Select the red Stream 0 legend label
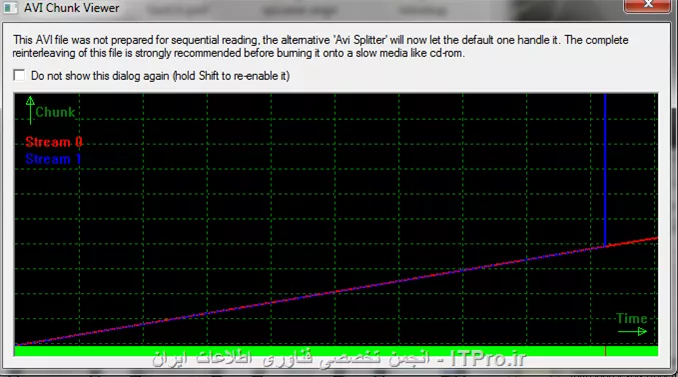Viewport: 678px width, 377px height. click(54, 142)
